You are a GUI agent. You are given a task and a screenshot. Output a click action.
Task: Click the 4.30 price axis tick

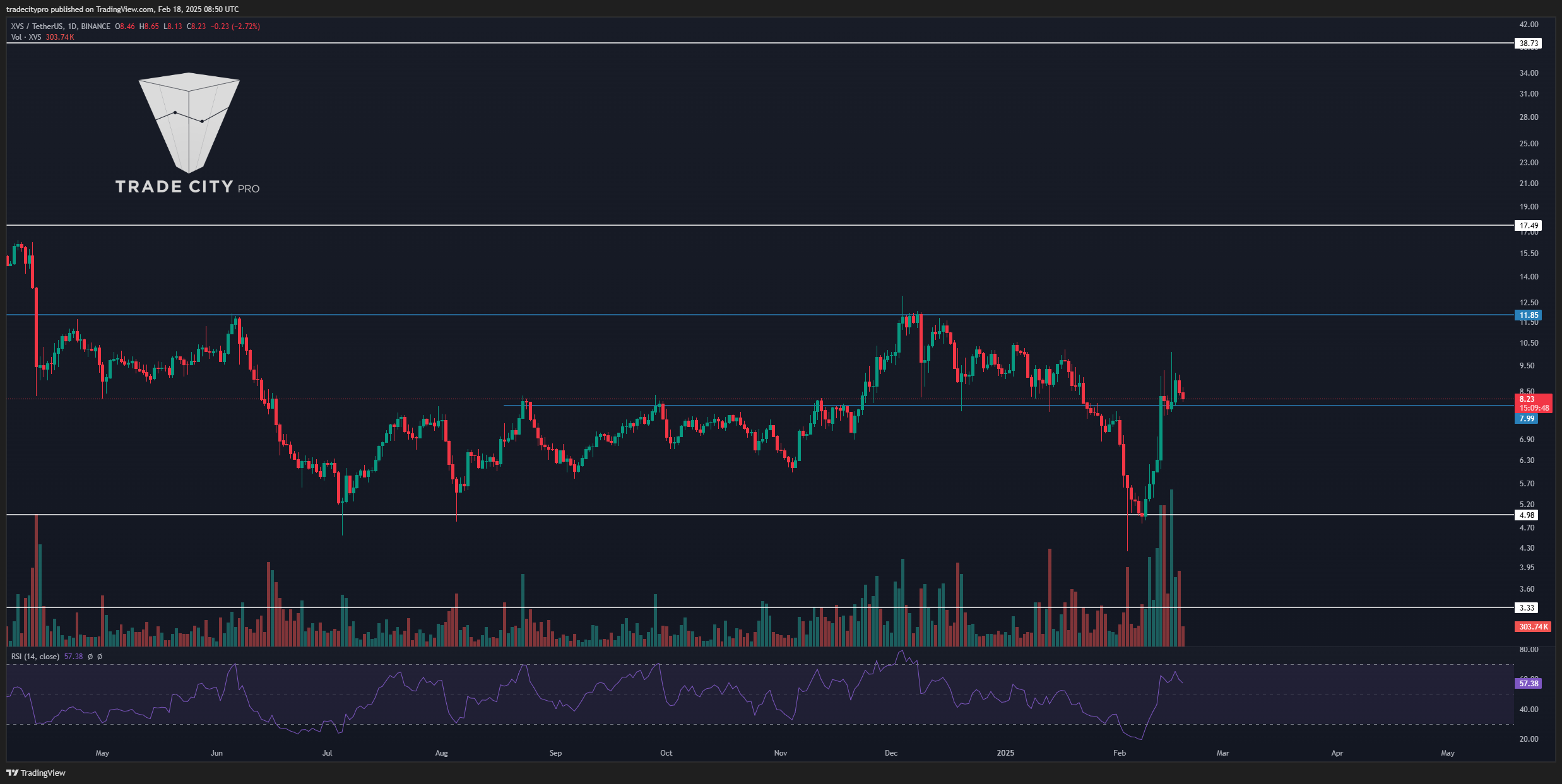coord(1527,548)
